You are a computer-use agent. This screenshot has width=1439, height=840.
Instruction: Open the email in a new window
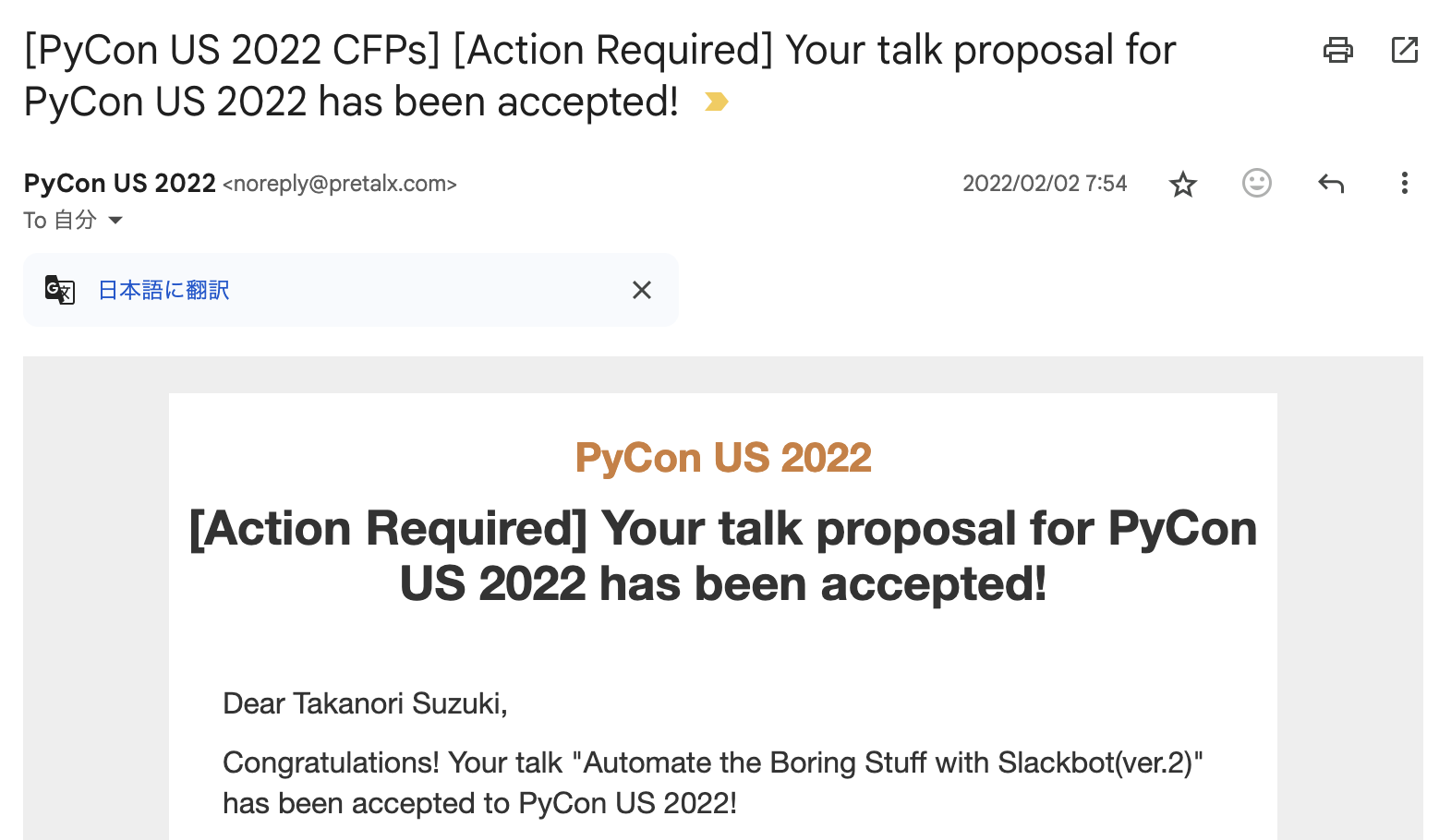pyautogui.click(x=1404, y=50)
